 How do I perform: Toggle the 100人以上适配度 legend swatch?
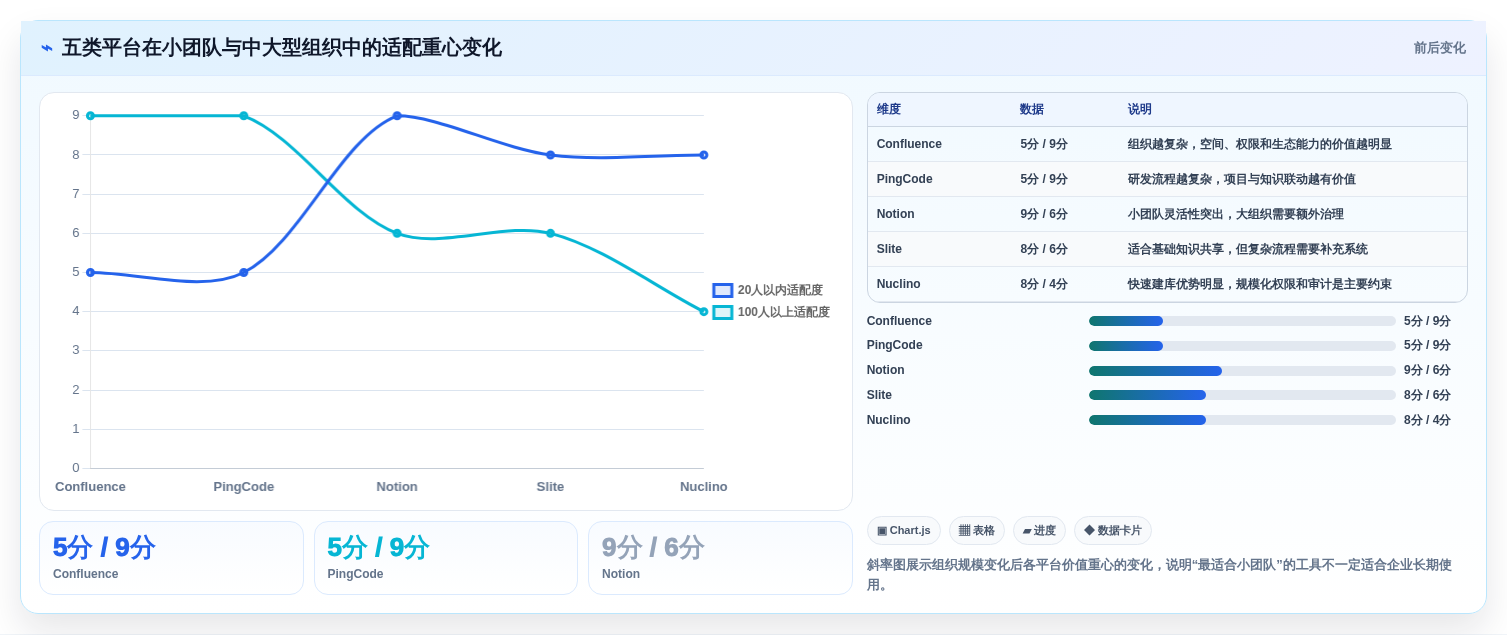[x=722, y=312]
